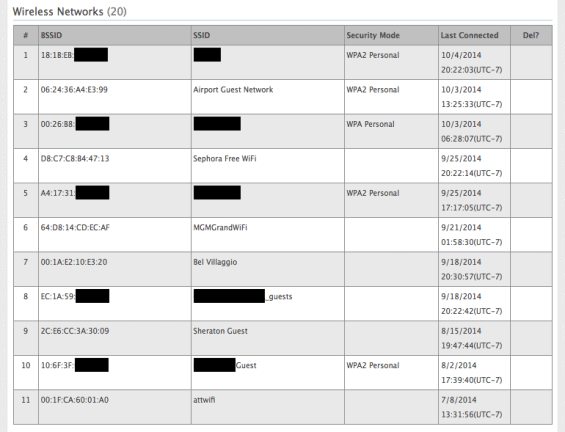Screen dimensions: 565x432
Task: Click the WPA Personal security cell
Action: coord(391,131)
